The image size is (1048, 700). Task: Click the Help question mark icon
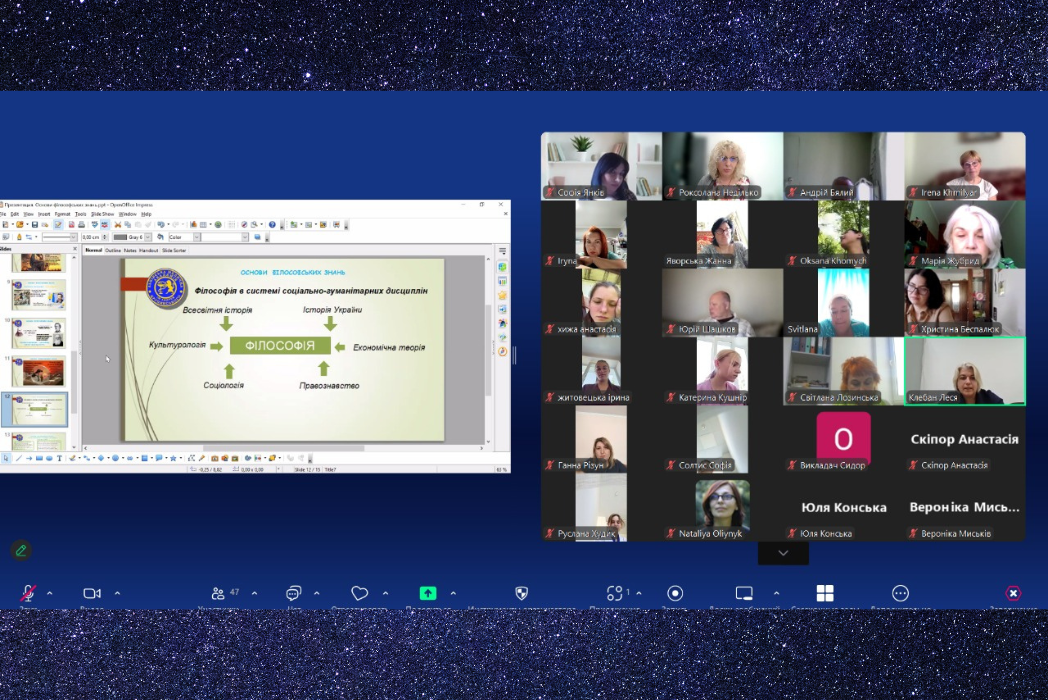(272, 225)
